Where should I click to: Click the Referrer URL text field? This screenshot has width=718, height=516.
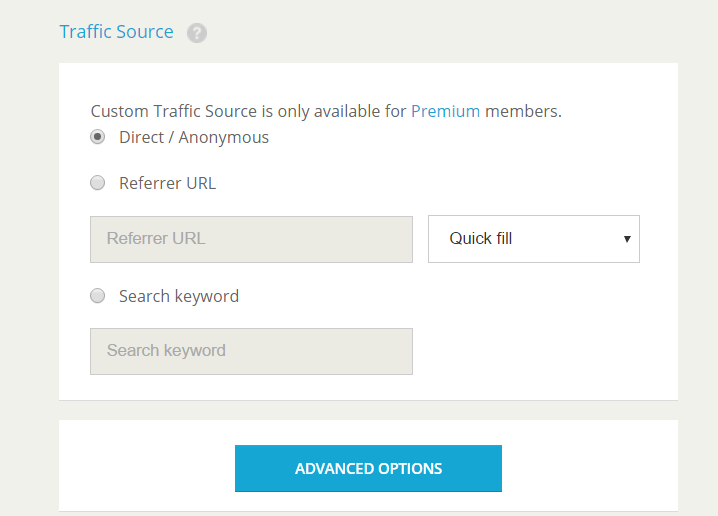click(251, 239)
